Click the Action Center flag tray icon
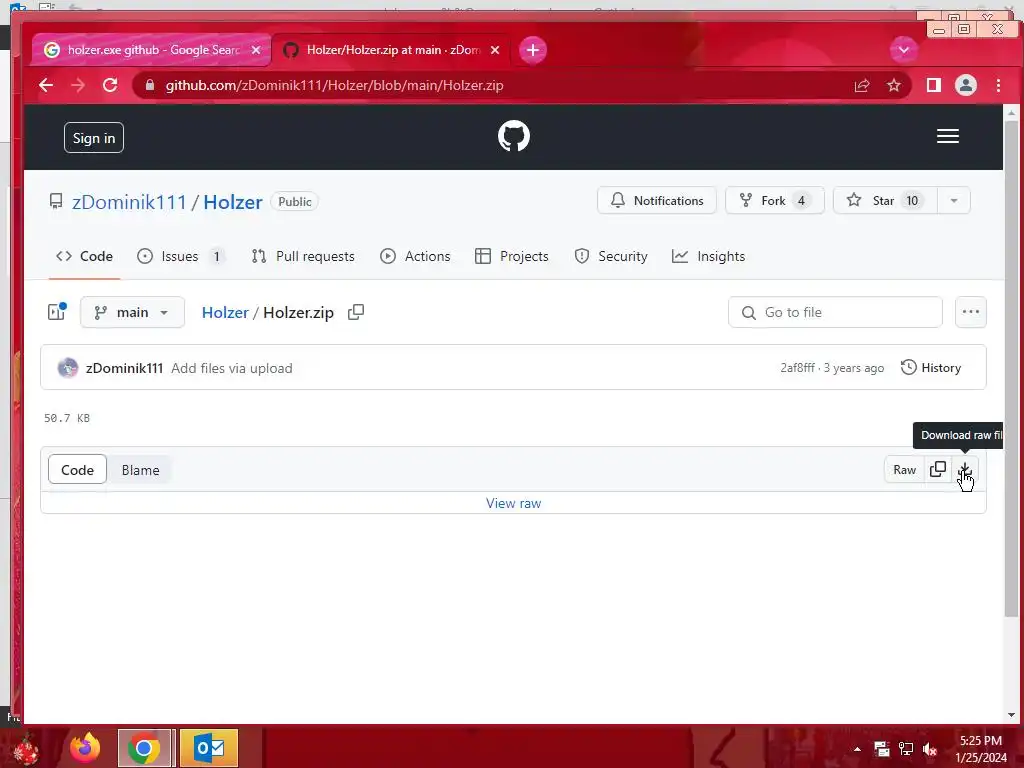 tap(882, 749)
